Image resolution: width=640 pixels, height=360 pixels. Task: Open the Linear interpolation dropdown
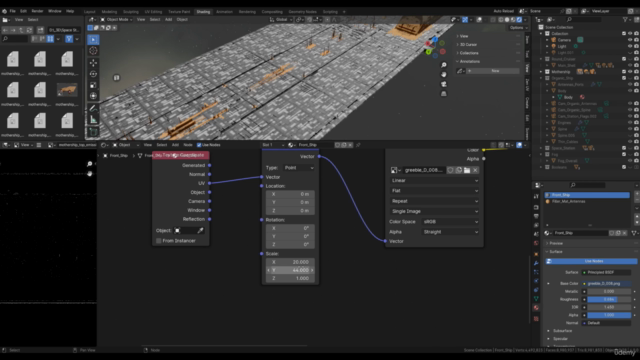tap(434, 180)
